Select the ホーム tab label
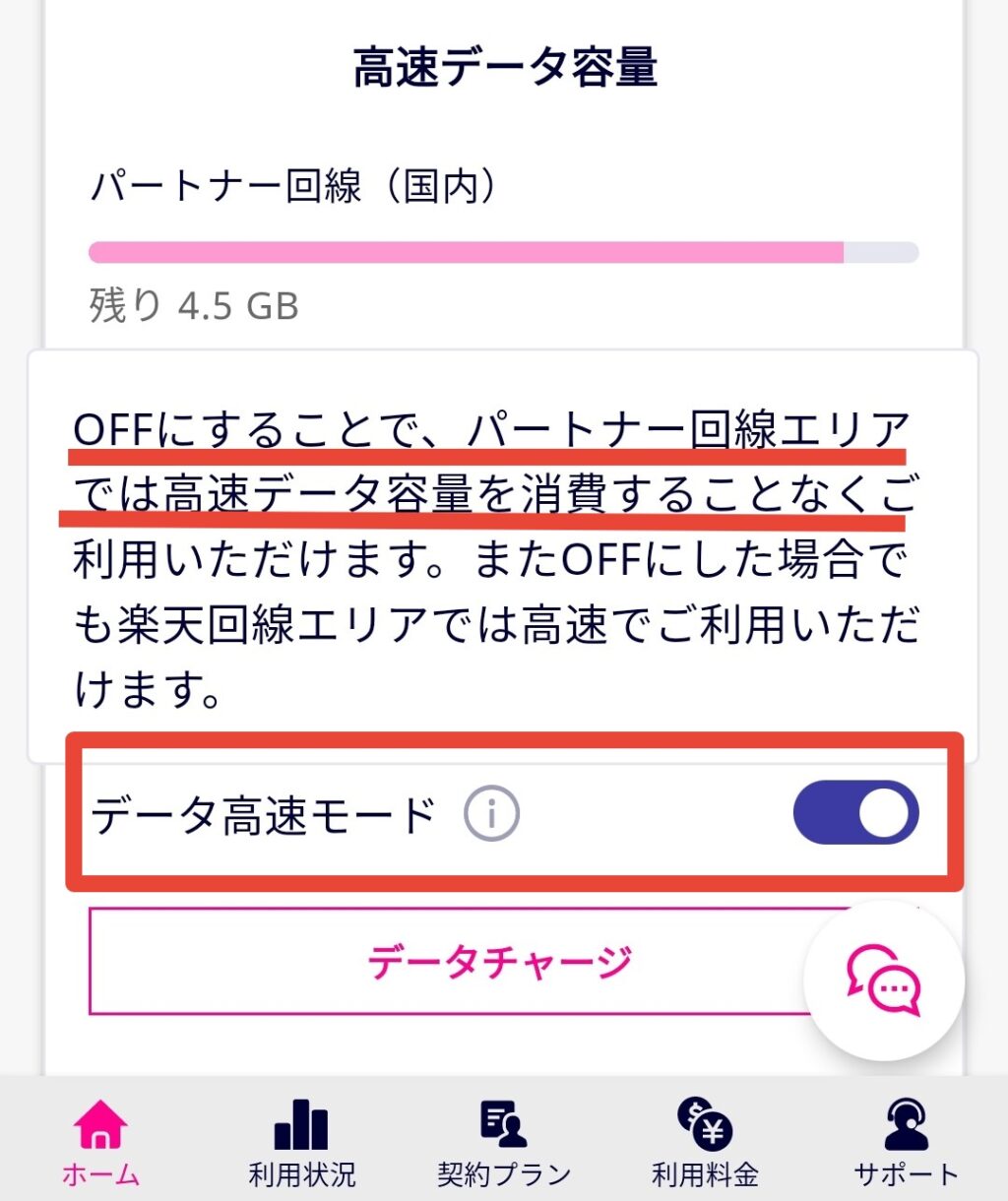 [100, 1174]
